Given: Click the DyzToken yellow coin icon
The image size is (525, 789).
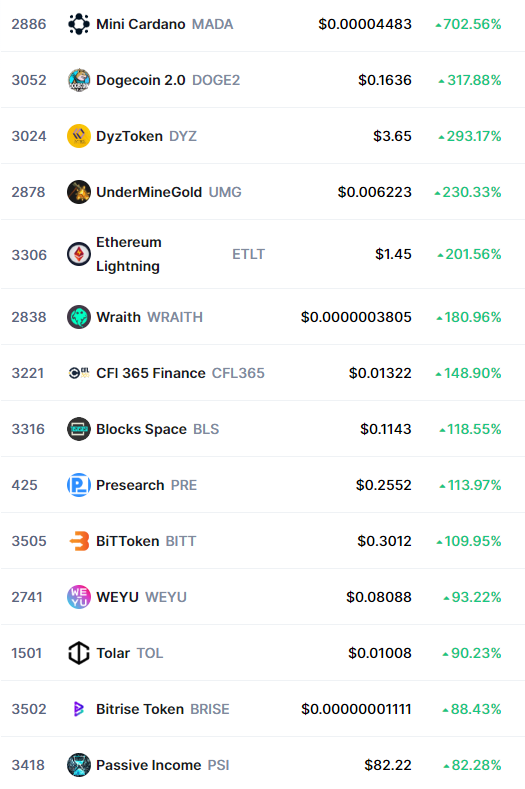Looking at the screenshot, I should 79,136.
